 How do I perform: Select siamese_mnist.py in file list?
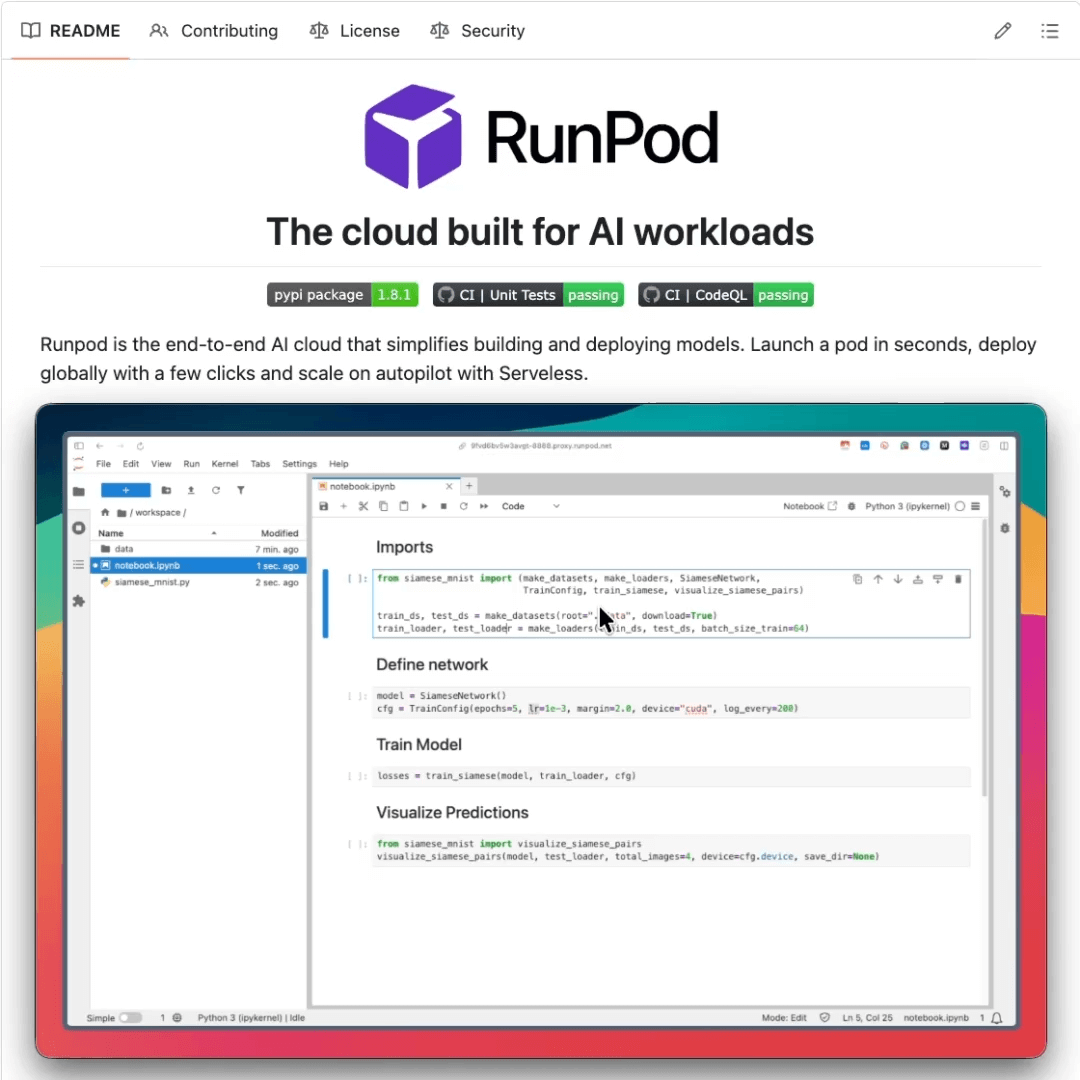198,582
